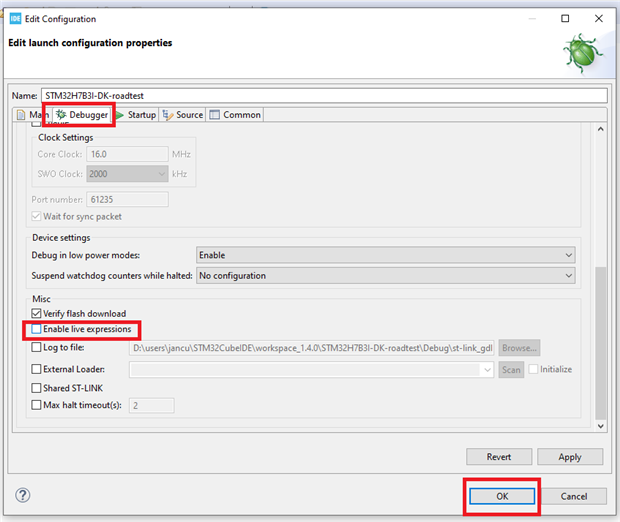620x522 pixels.
Task: Click the Misc group label
Action: (42, 299)
